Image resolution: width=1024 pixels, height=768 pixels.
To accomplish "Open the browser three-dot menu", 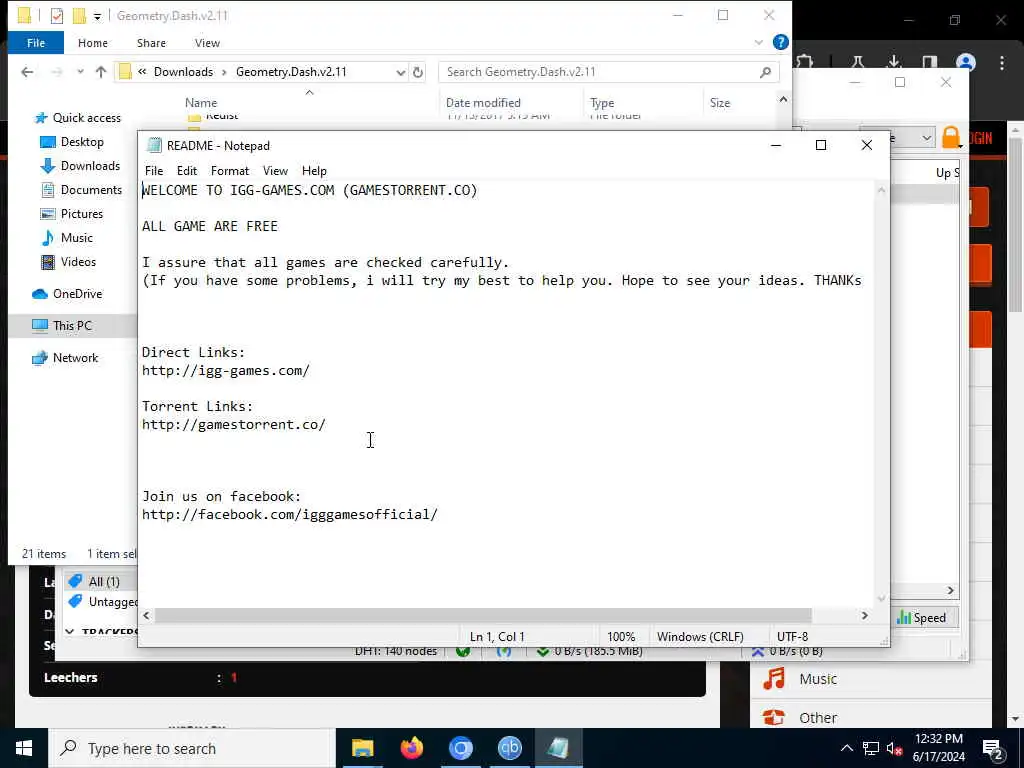I will click(1002, 62).
